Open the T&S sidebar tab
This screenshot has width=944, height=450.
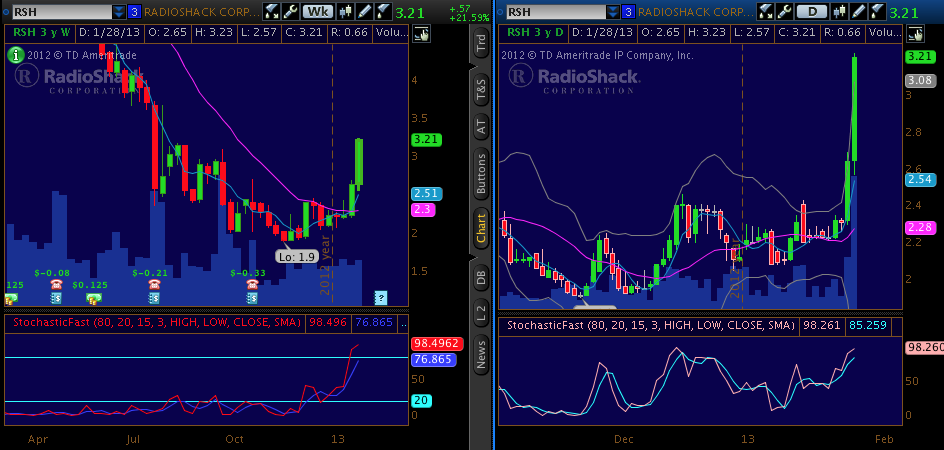click(481, 92)
